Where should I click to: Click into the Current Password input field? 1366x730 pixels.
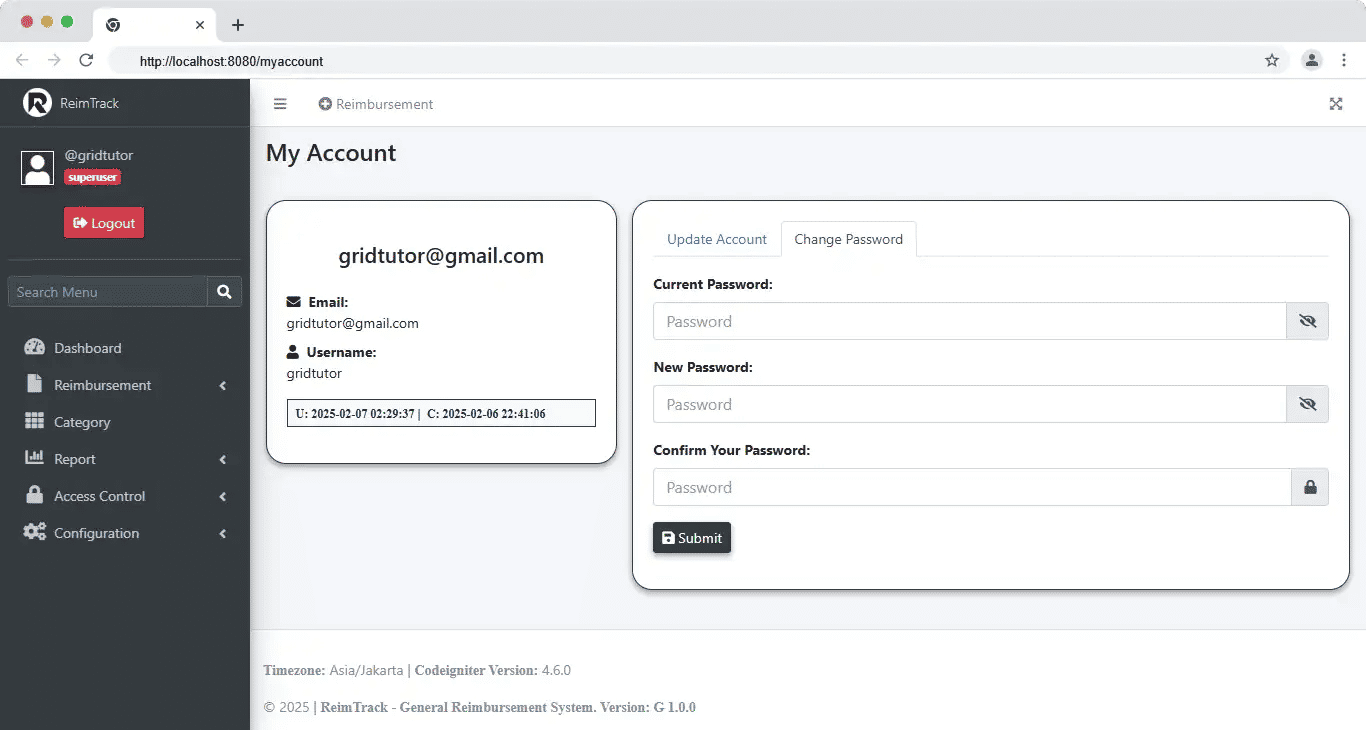point(969,321)
